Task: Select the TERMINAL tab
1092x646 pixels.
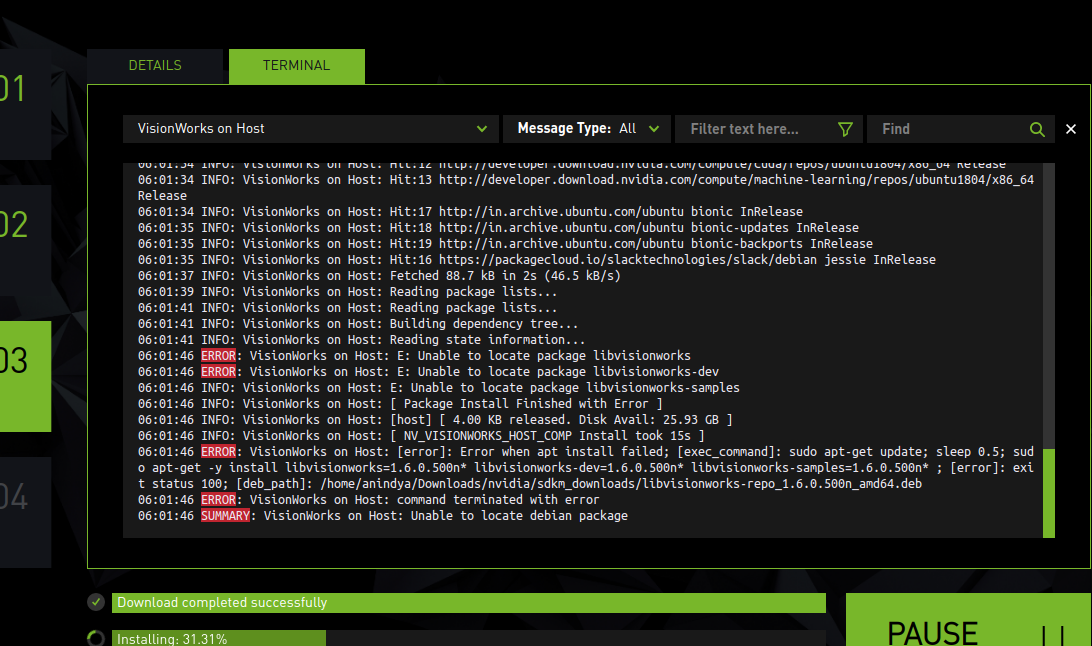Action: click(x=297, y=65)
